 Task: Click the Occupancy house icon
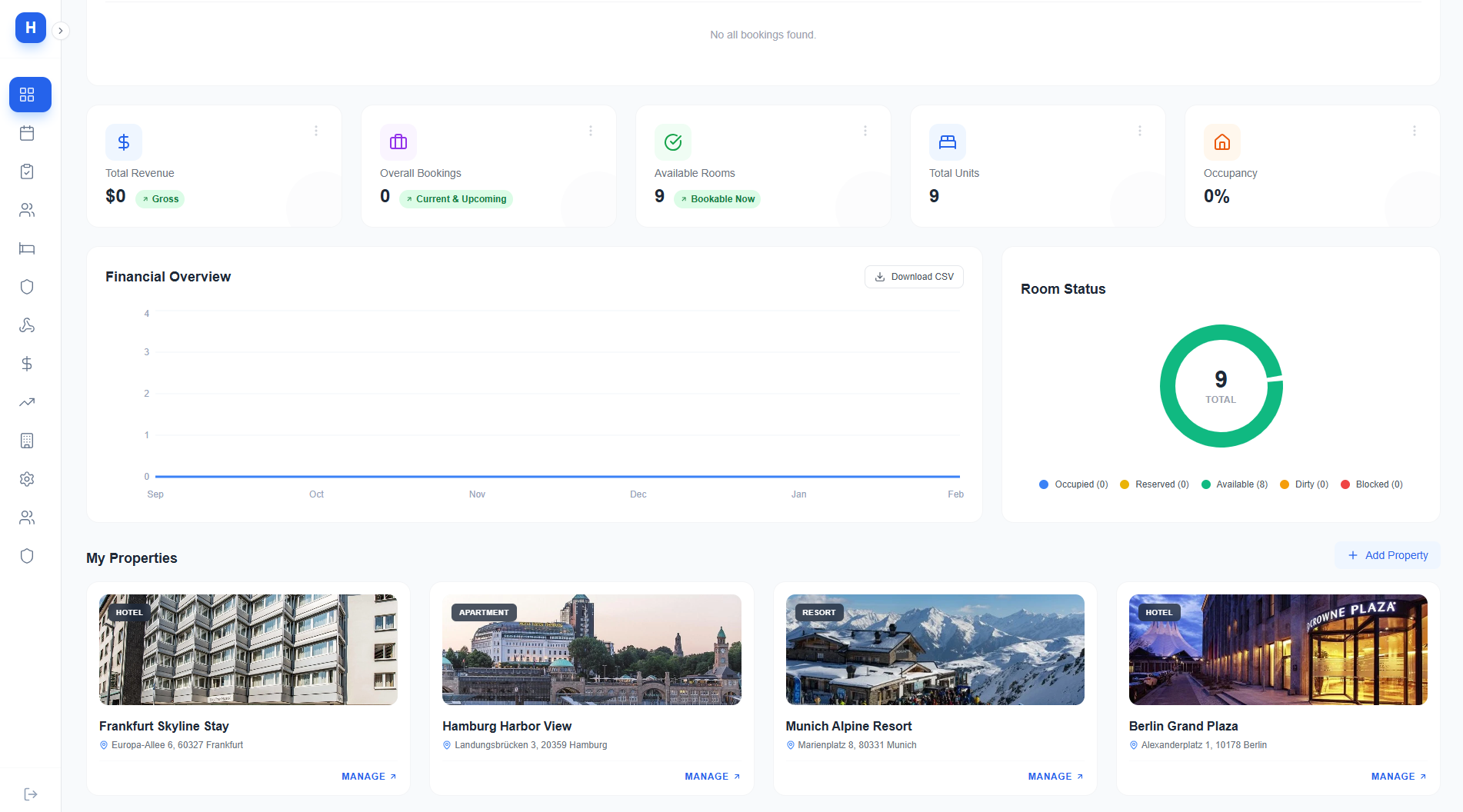pyautogui.click(x=1222, y=142)
